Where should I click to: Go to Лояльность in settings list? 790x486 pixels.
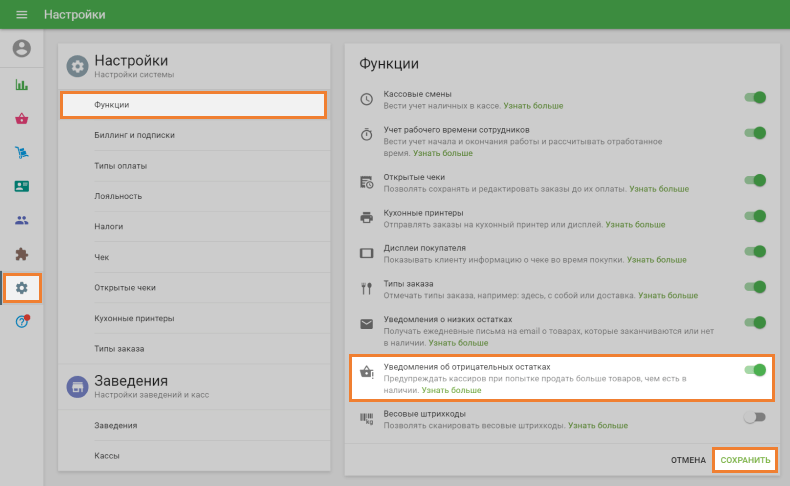(118, 196)
